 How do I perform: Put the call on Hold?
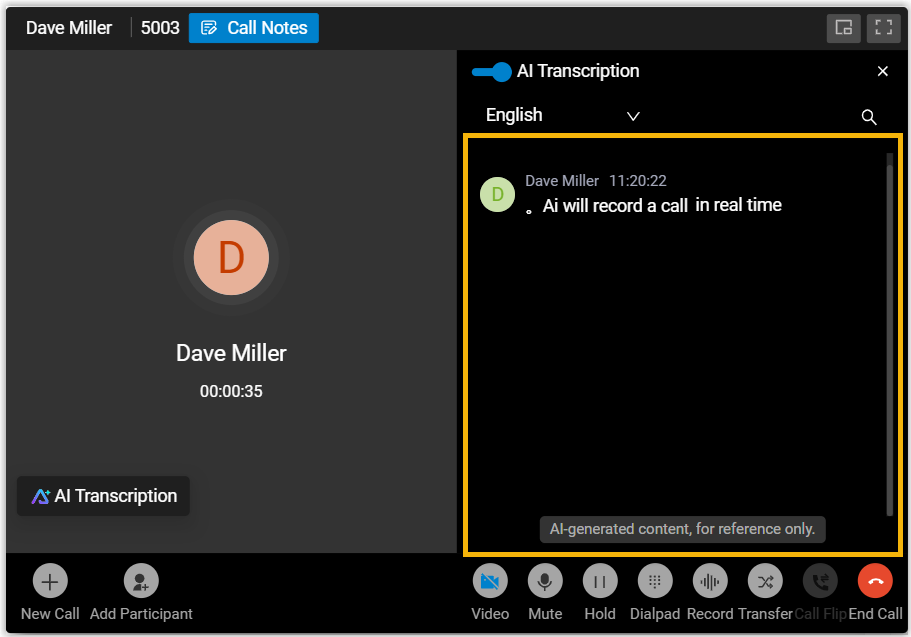[x=600, y=582]
